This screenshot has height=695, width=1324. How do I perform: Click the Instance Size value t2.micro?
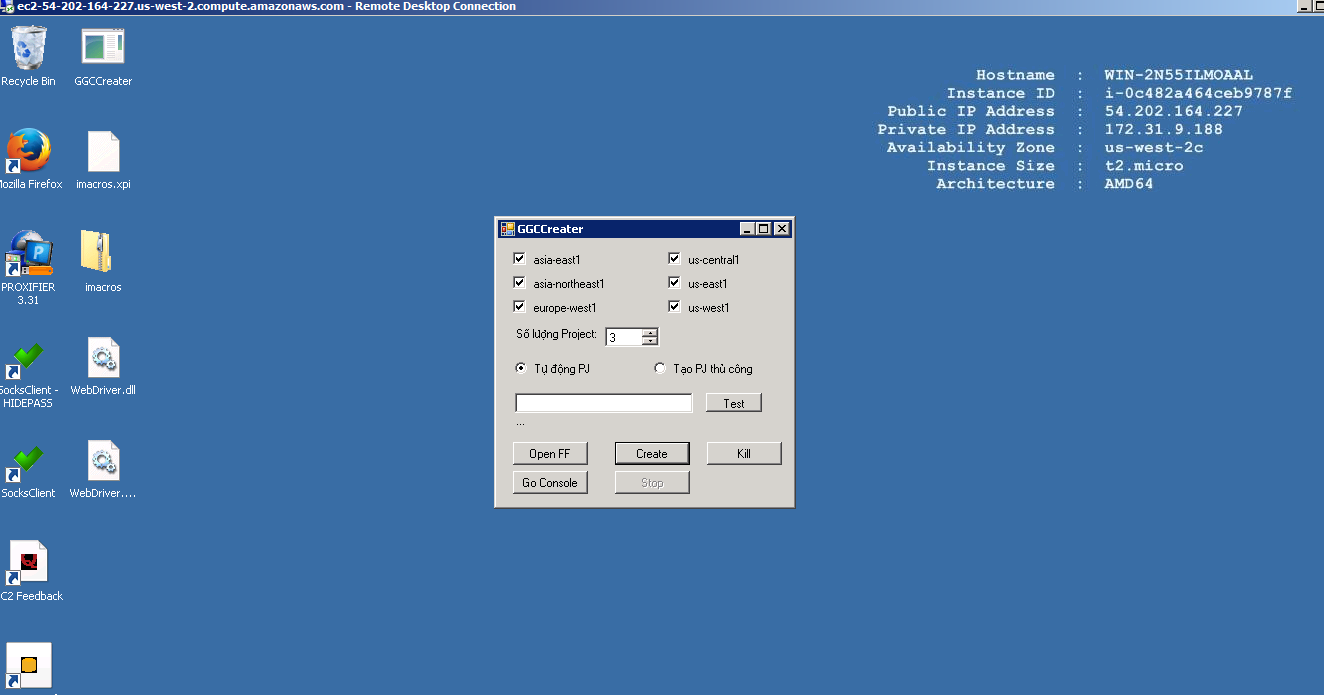click(1144, 165)
